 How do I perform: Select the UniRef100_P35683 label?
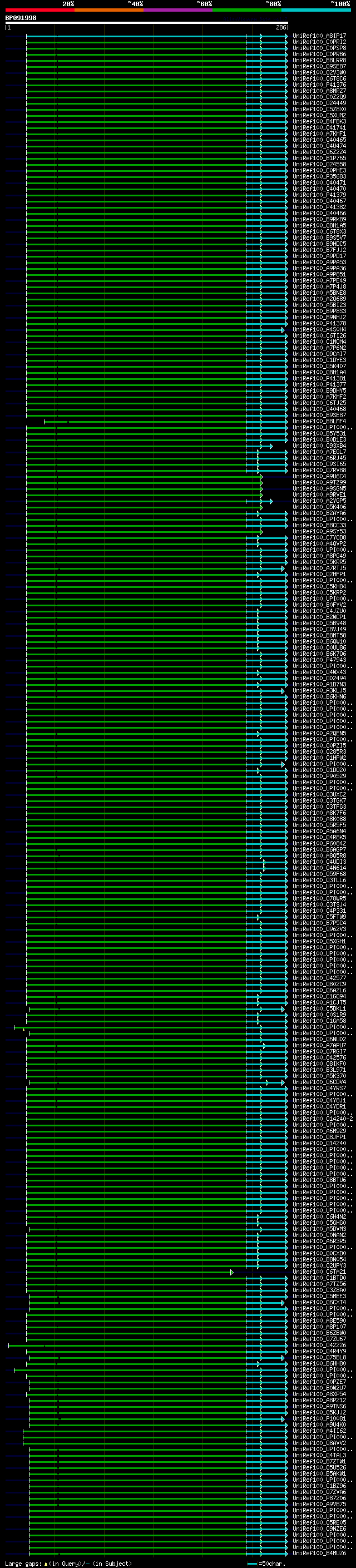coord(319,176)
